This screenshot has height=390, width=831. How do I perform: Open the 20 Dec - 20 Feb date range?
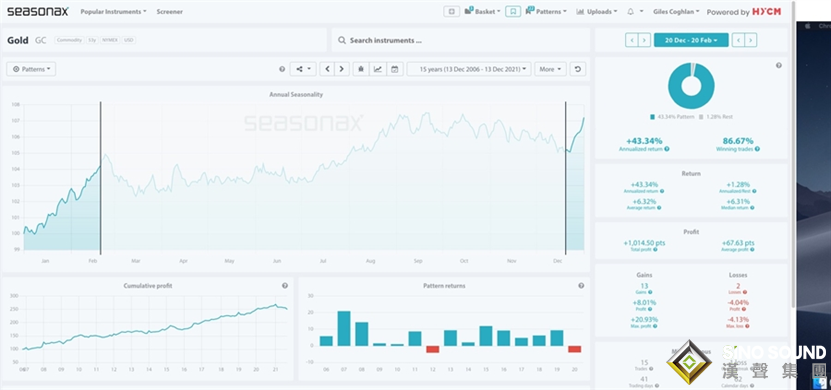coord(691,40)
